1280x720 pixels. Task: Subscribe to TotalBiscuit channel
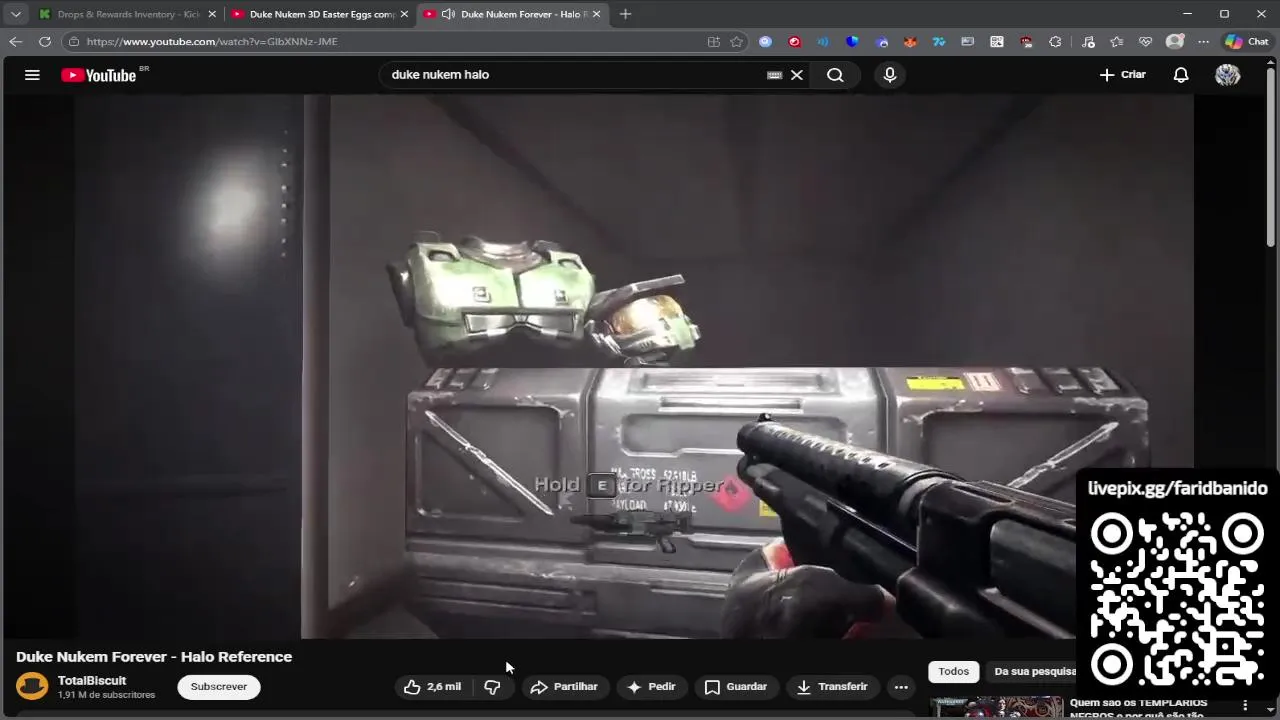click(219, 687)
